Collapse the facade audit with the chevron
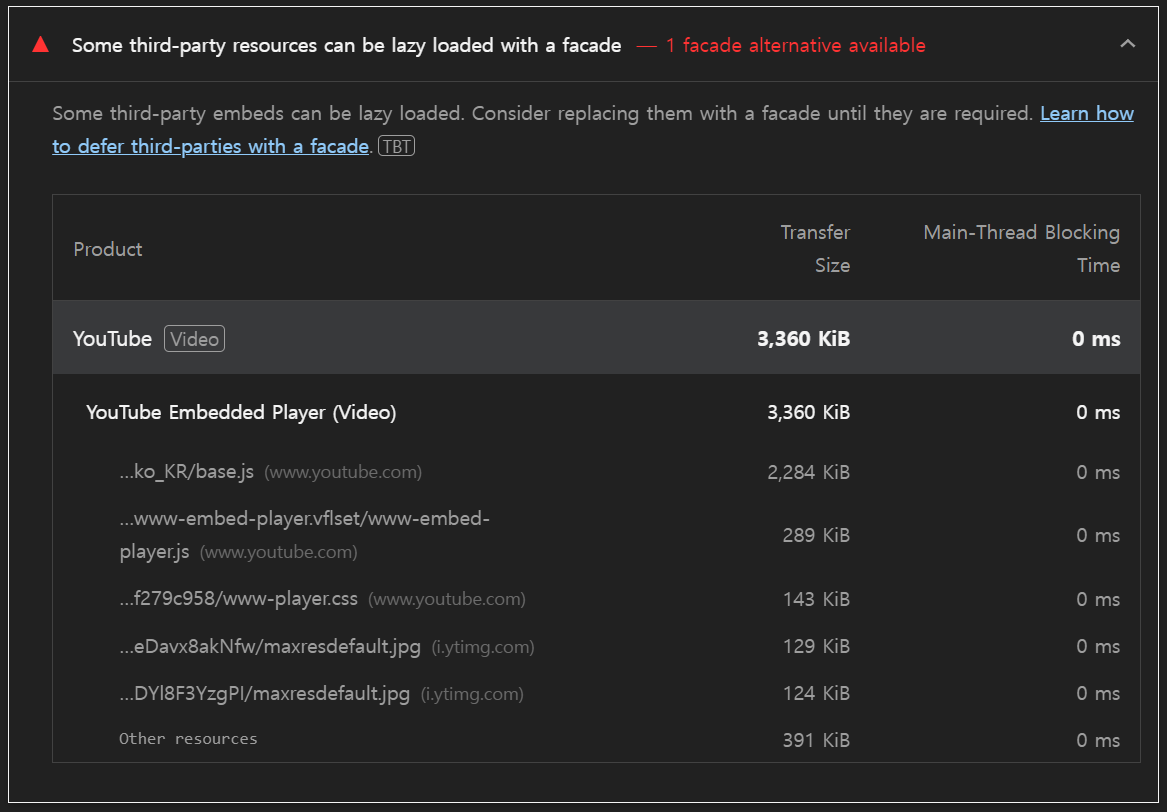 click(x=1128, y=44)
